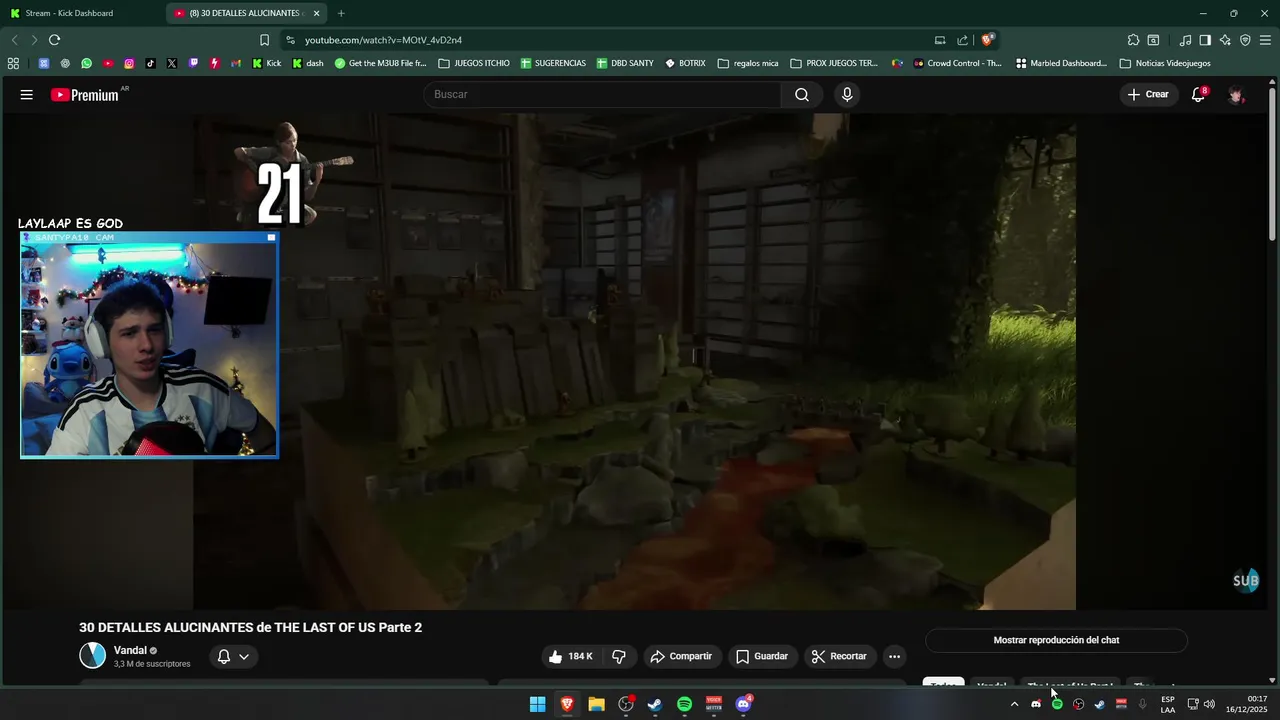Like the video with 184 K likes
This screenshot has width=1280, height=720.
pos(570,656)
